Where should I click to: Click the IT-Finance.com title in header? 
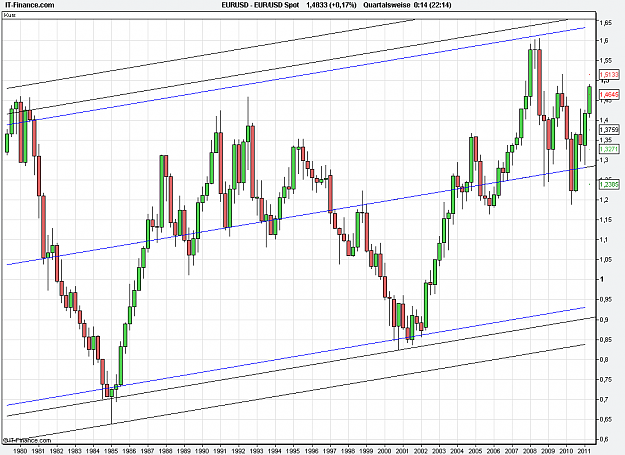pos(28,5)
